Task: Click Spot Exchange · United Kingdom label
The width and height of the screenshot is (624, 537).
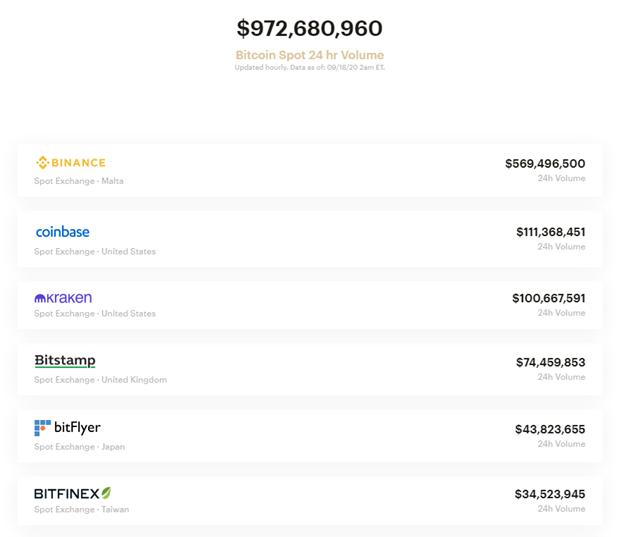Action: click(x=100, y=380)
